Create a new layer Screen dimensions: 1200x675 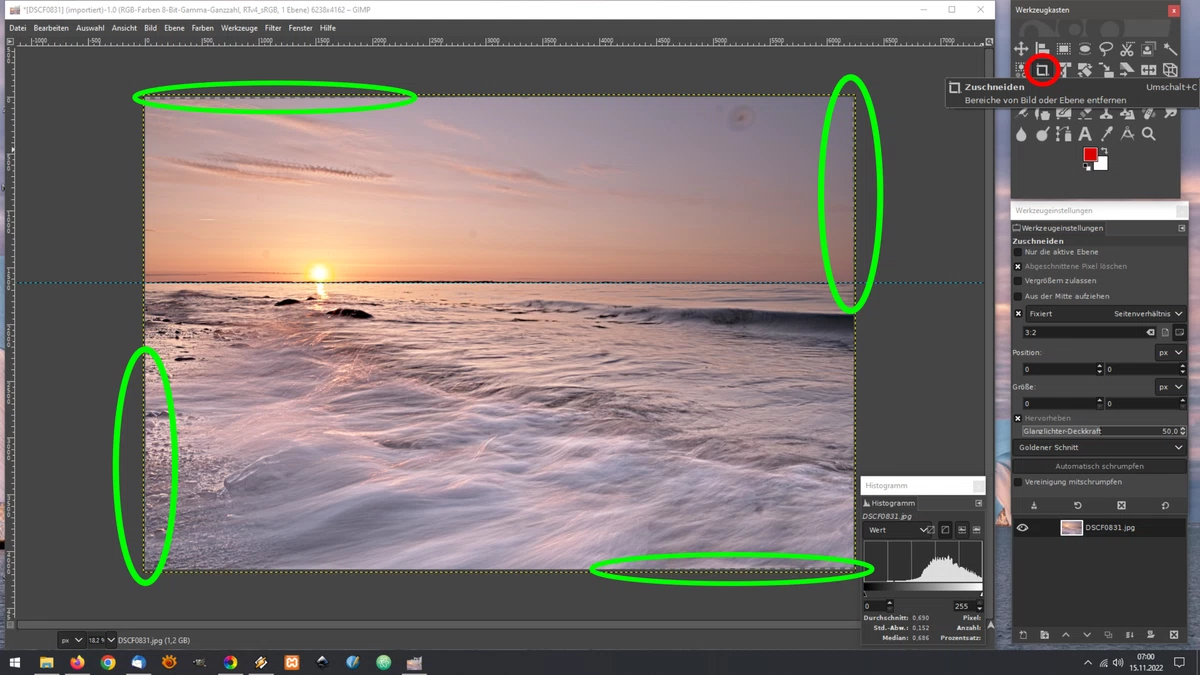(1023, 635)
